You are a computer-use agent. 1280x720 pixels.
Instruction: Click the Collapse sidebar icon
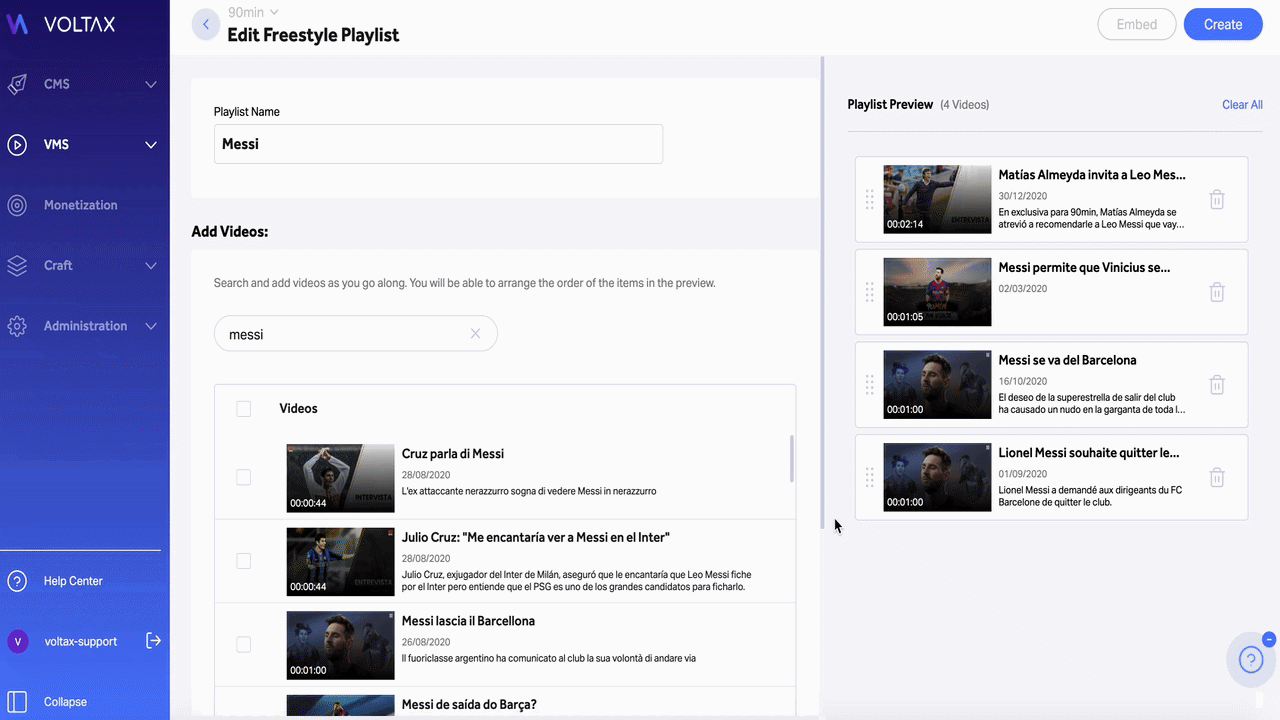(x=17, y=702)
